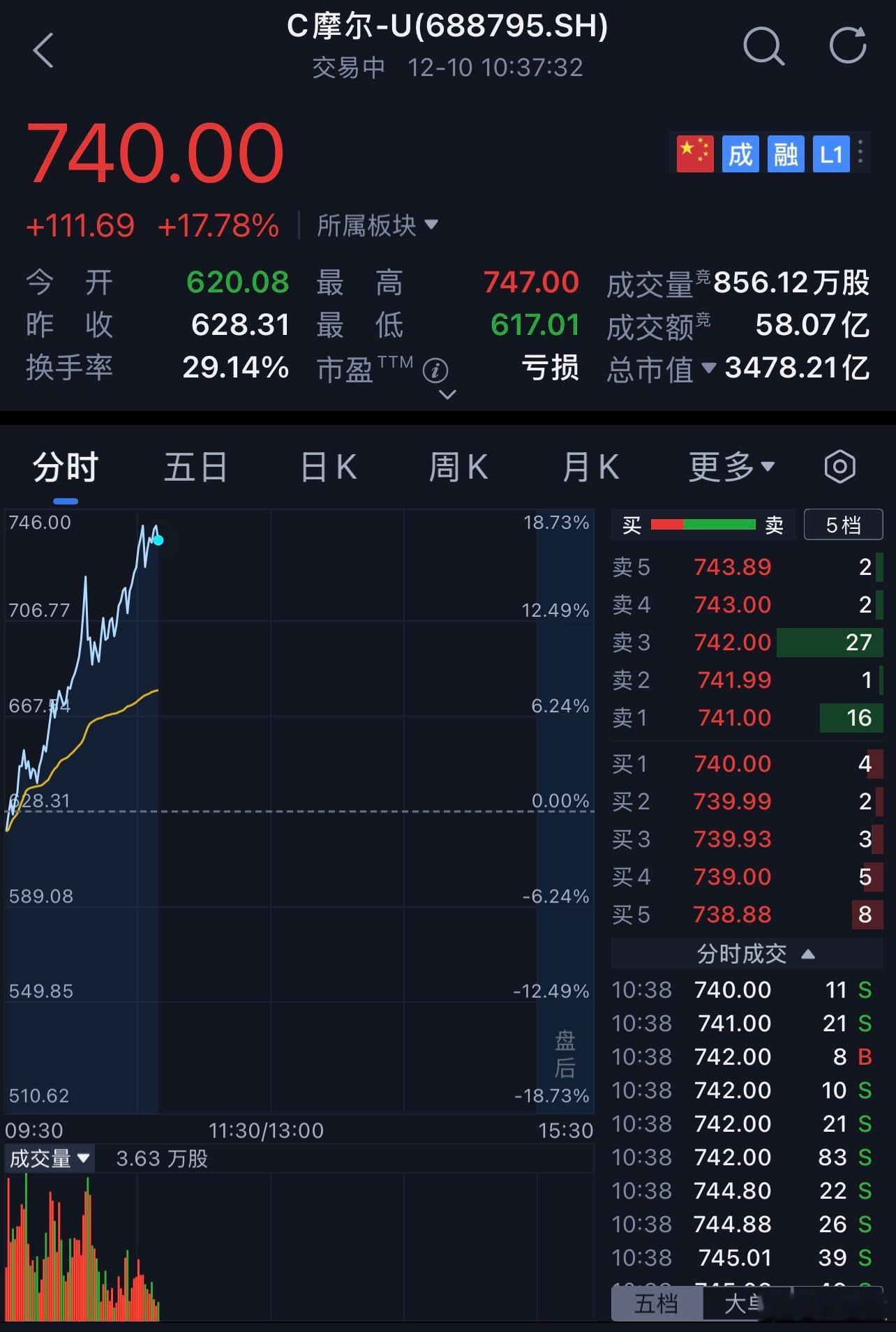The image size is (896, 1332).
Task: Tap the L1 quote level badge
Action: coord(830,154)
